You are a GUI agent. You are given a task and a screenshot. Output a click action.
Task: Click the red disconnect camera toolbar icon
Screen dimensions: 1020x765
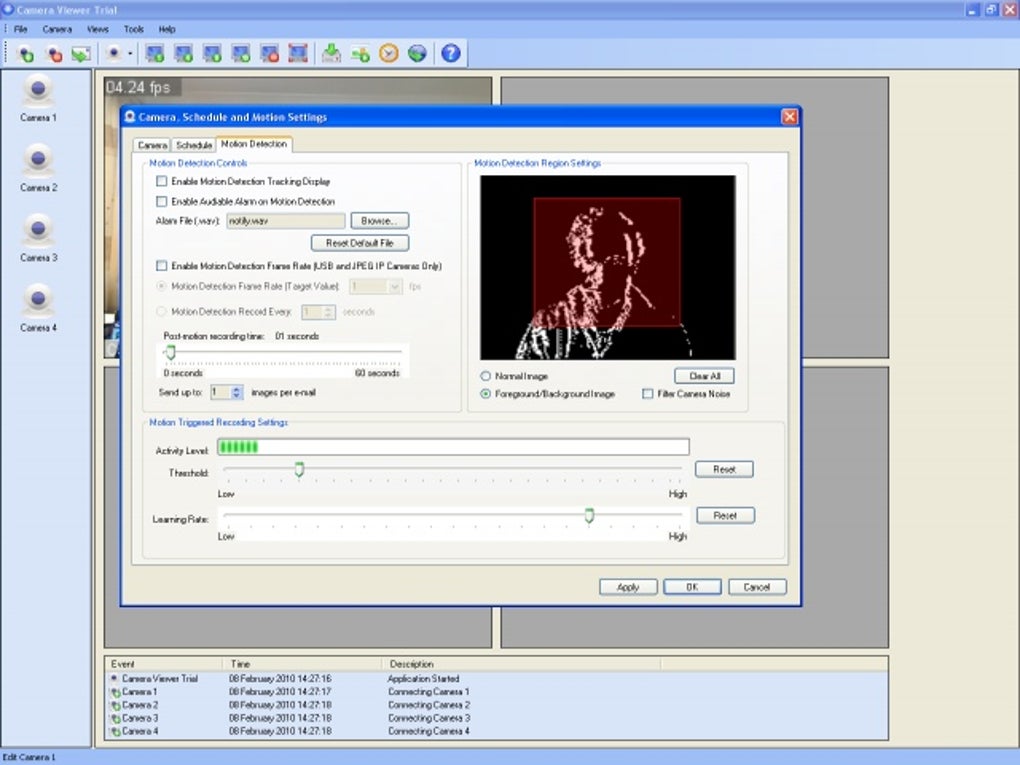pyautogui.click(x=55, y=53)
